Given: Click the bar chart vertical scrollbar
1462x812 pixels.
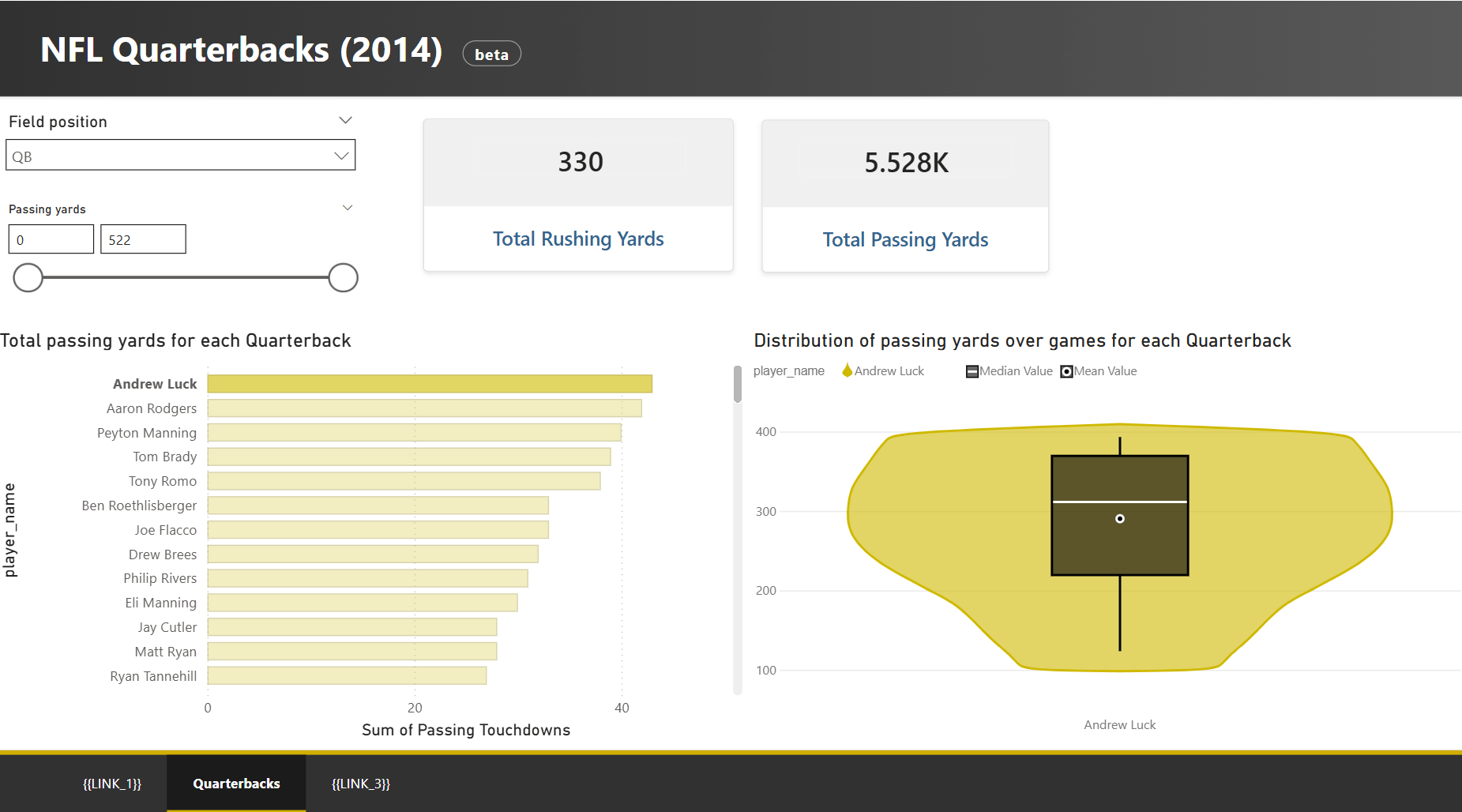Looking at the screenshot, I should click(x=738, y=385).
